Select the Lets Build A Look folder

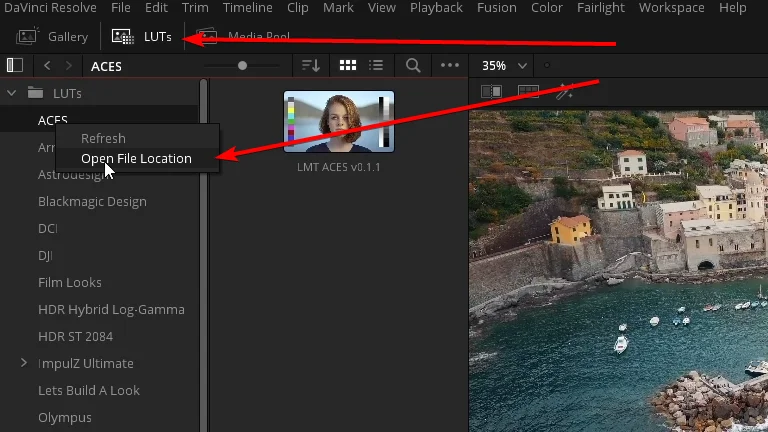pyautogui.click(x=89, y=390)
